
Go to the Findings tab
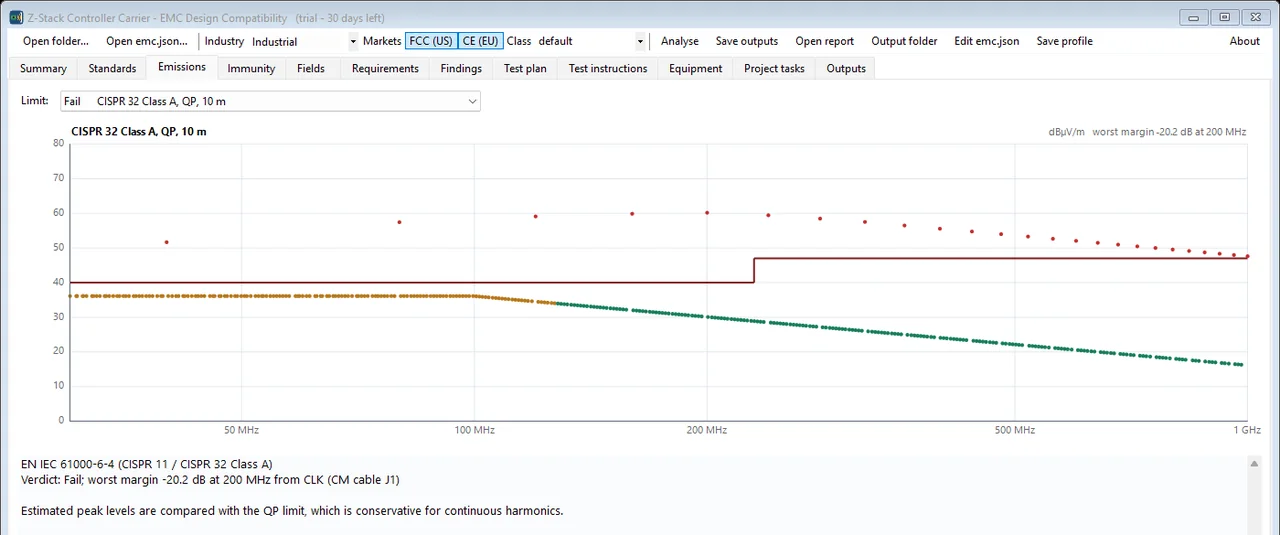[461, 68]
